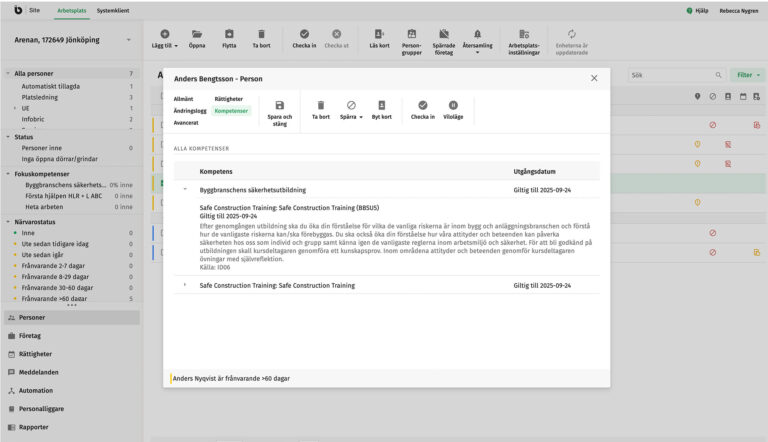Switch to the Systemklient tab

(111, 10)
